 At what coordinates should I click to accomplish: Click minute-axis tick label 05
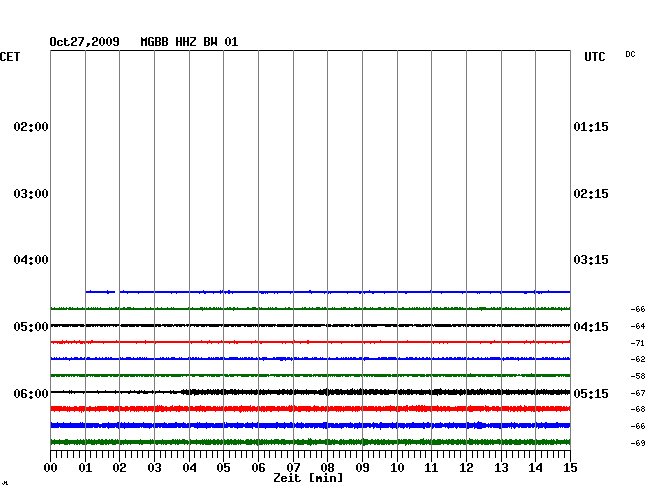tap(223, 468)
